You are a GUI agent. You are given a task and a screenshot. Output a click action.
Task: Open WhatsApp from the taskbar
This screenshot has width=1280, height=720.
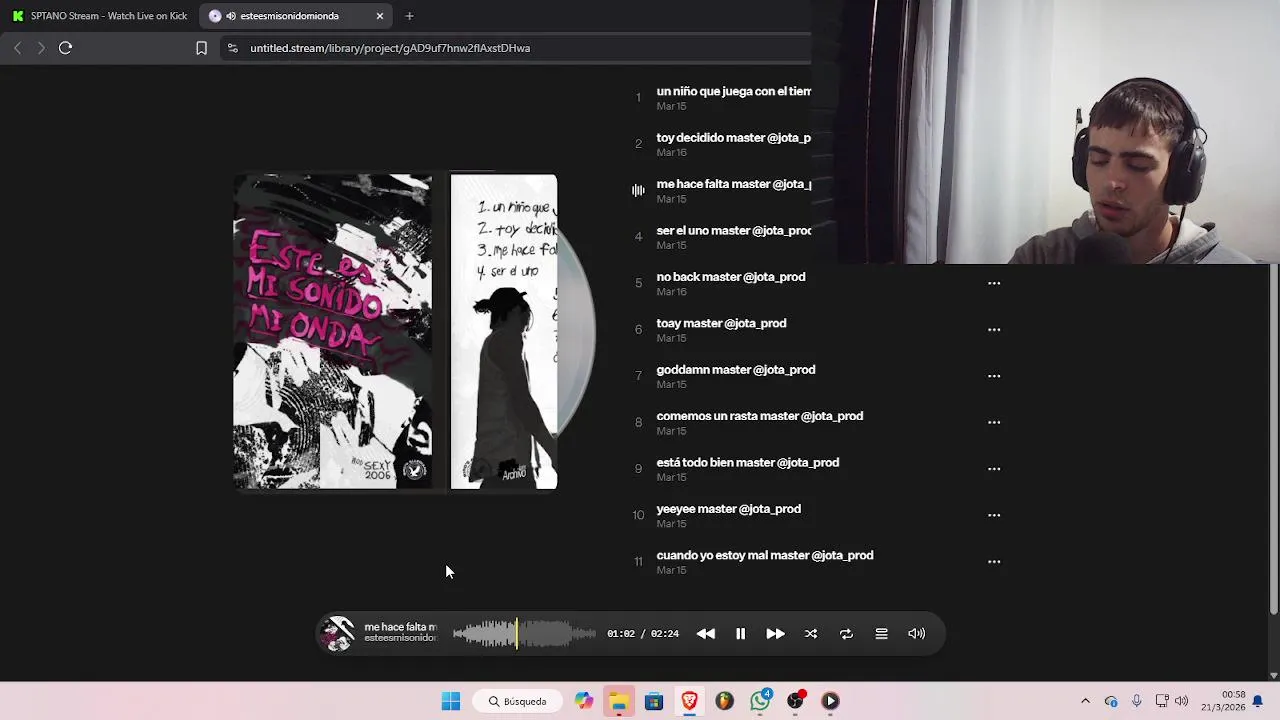coord(760,701)
